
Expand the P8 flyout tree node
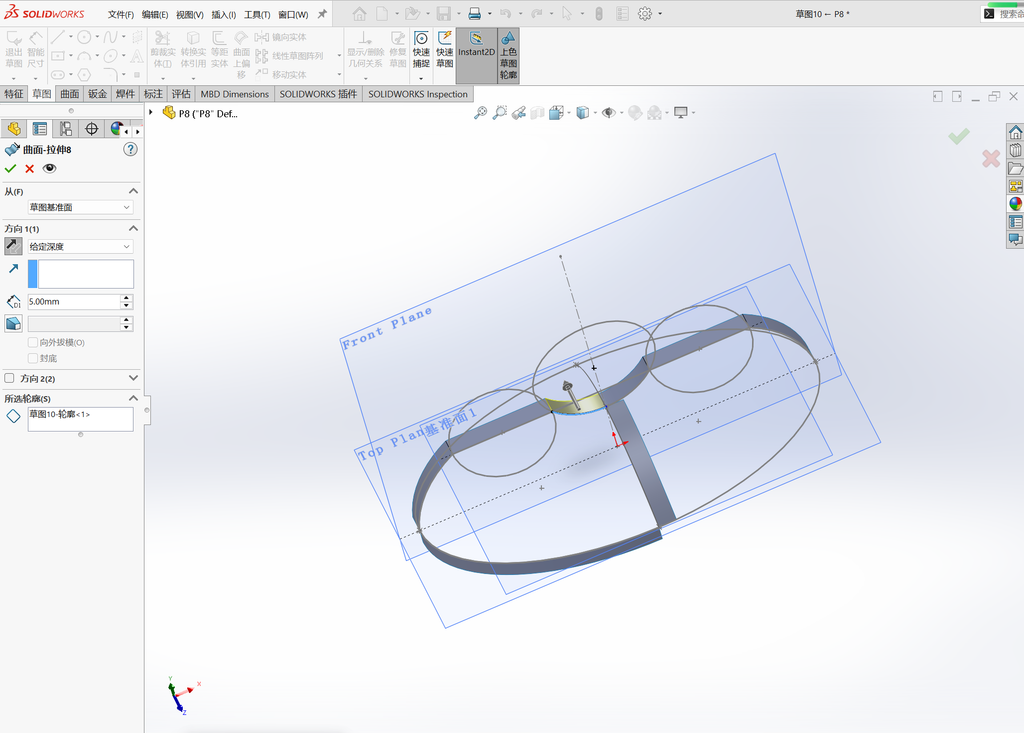coord(151,113)
